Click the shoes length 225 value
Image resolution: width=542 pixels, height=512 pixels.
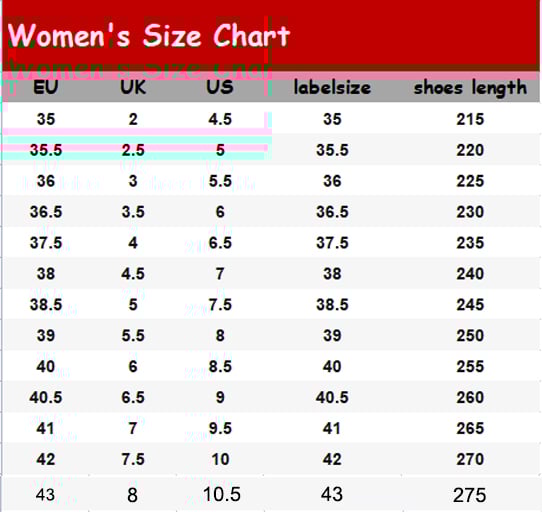tap(470, 181)
